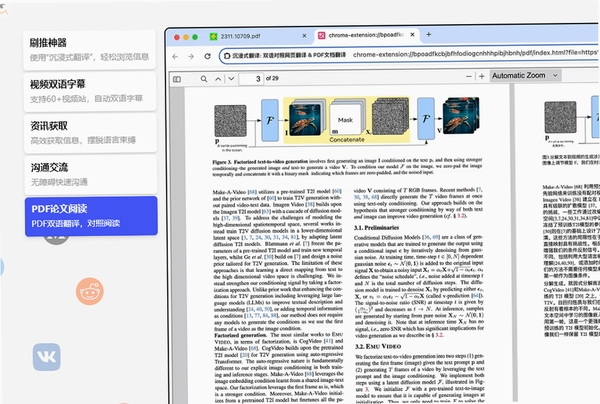
Task: Click the yellow macOS minimize button
Action: [x=186, y=37]
